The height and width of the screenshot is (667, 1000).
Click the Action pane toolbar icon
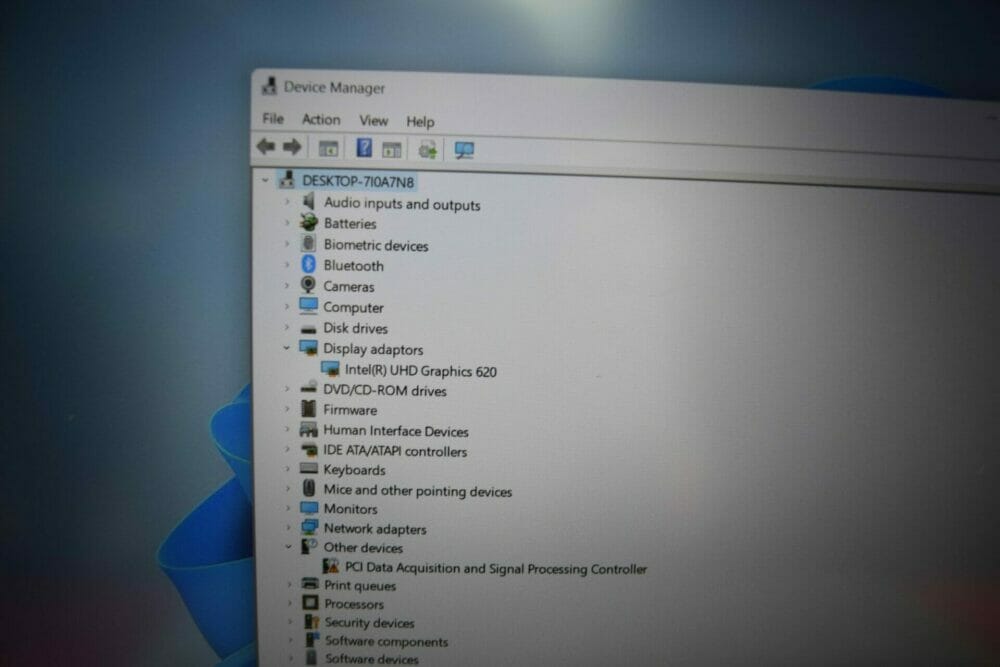(392, 150)
